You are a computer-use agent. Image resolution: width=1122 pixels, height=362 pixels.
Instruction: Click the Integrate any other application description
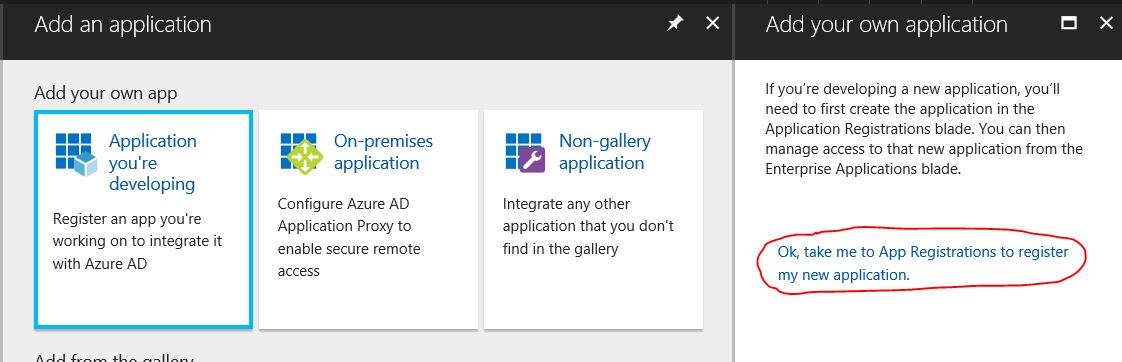pos(588,226)
